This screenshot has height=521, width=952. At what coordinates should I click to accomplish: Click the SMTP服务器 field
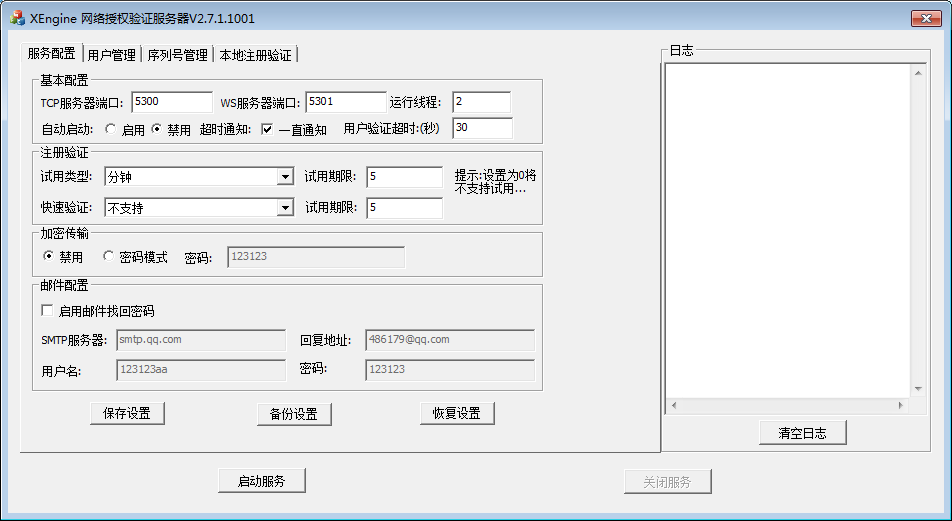click(201, 340)
